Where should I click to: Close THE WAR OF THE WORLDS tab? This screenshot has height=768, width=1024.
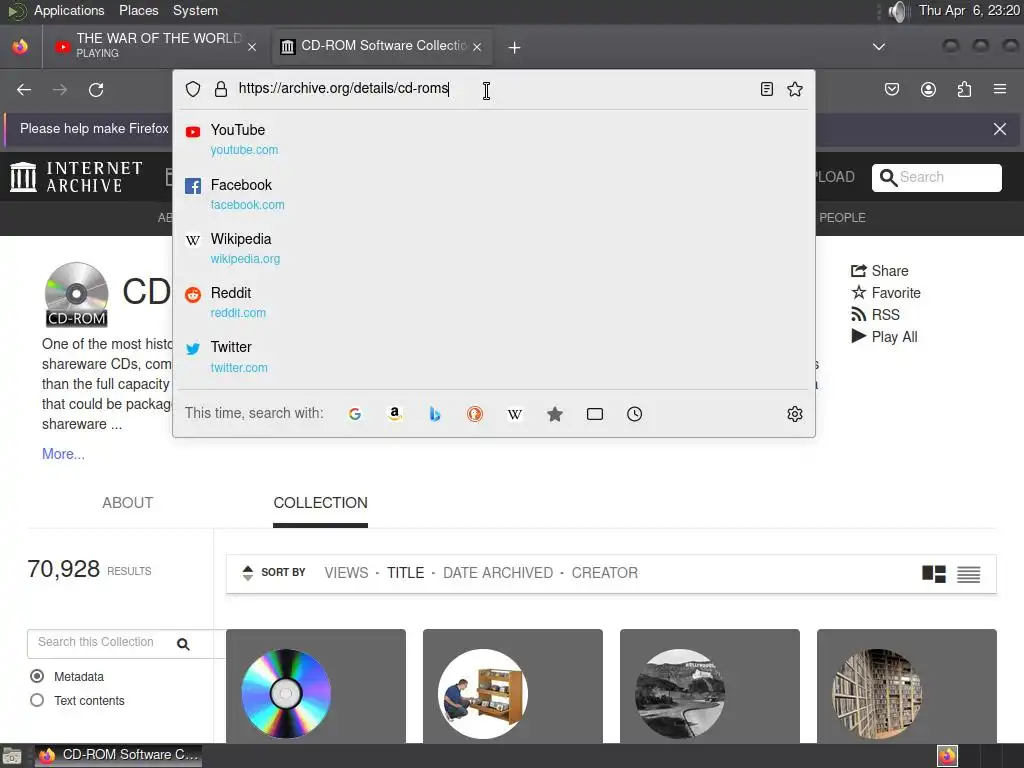click(x=252, y=47)
